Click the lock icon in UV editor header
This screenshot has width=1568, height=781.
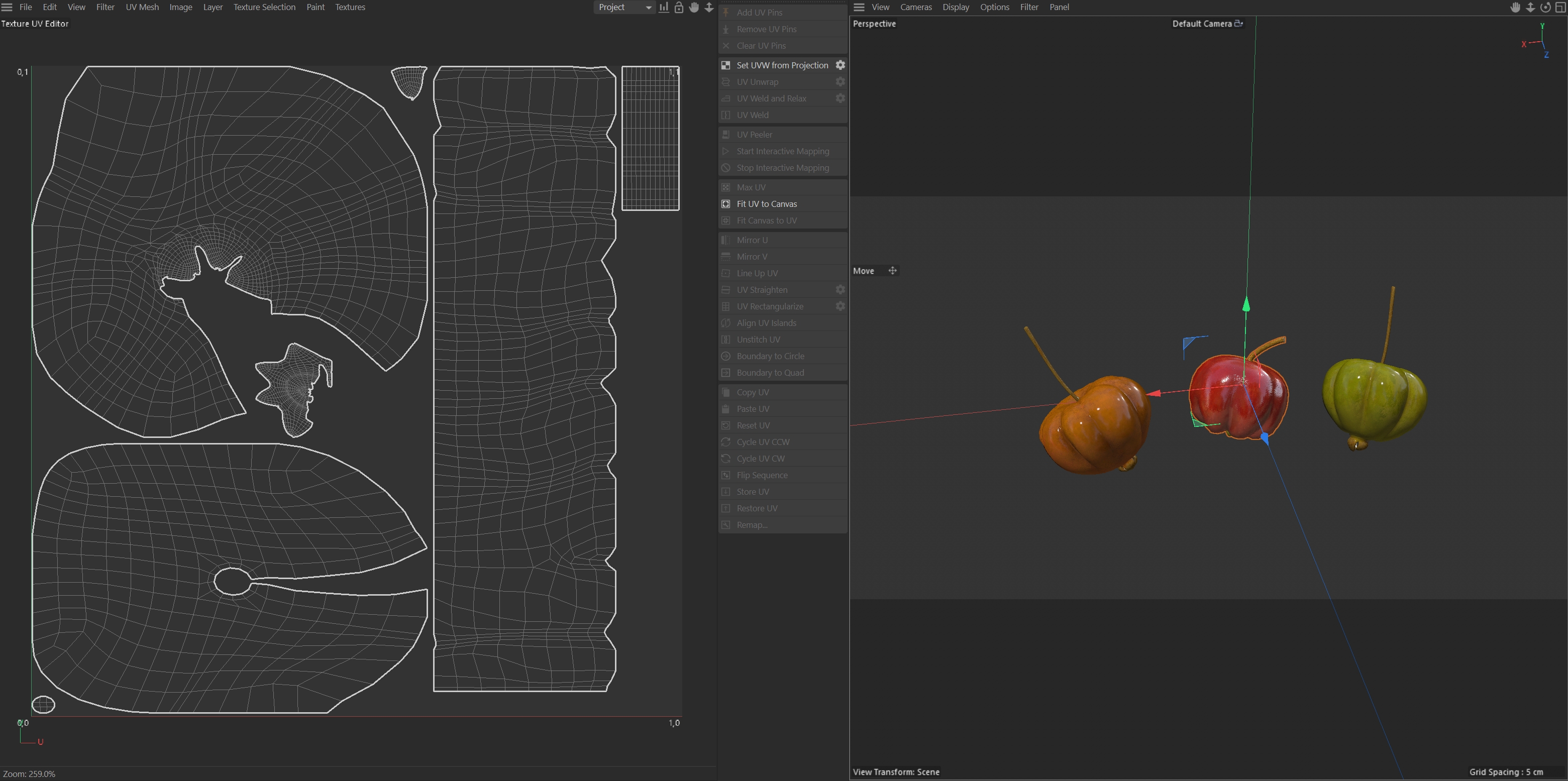pos(679,8)
